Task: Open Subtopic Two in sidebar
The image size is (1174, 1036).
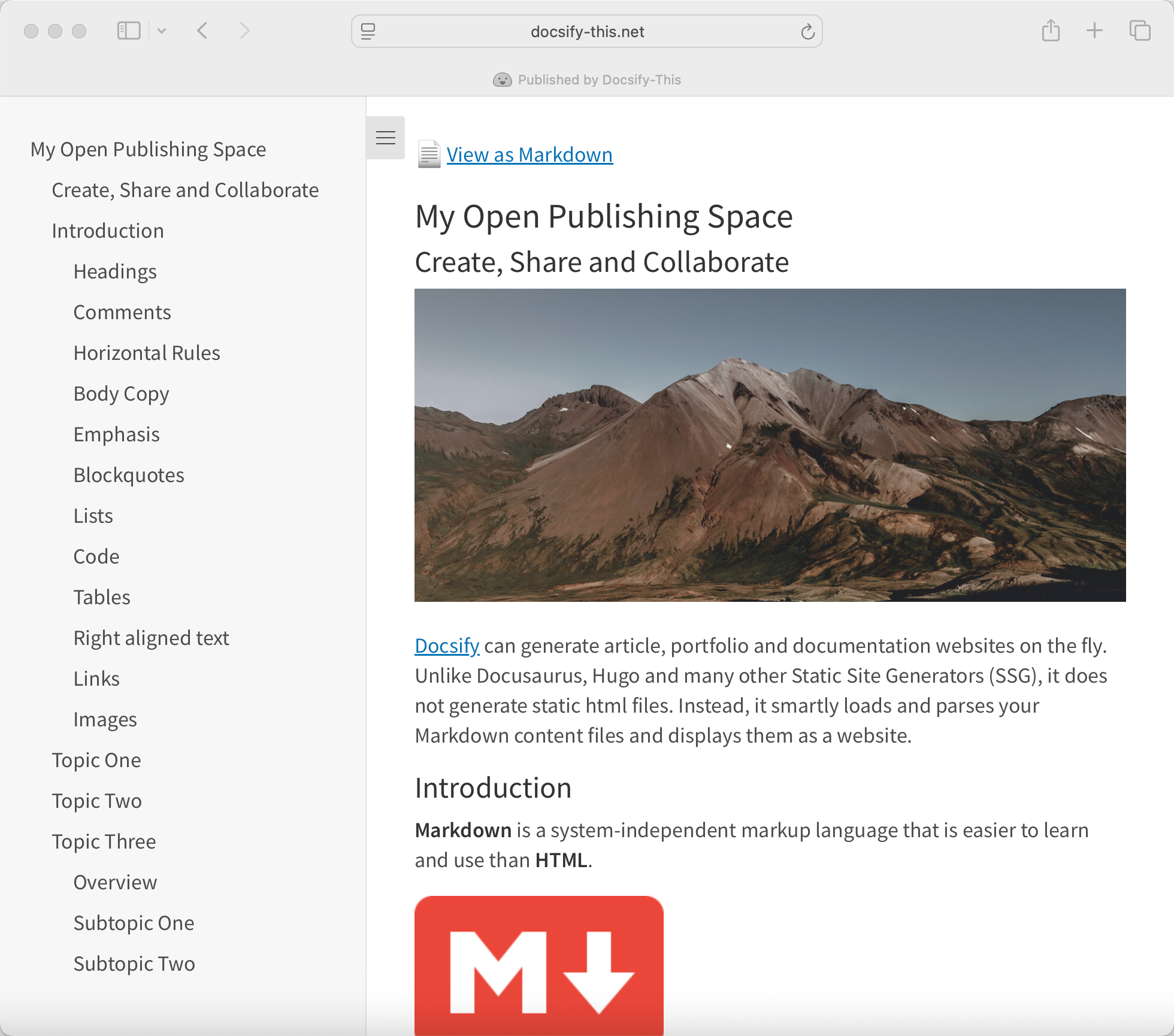Action: (135, 964)
